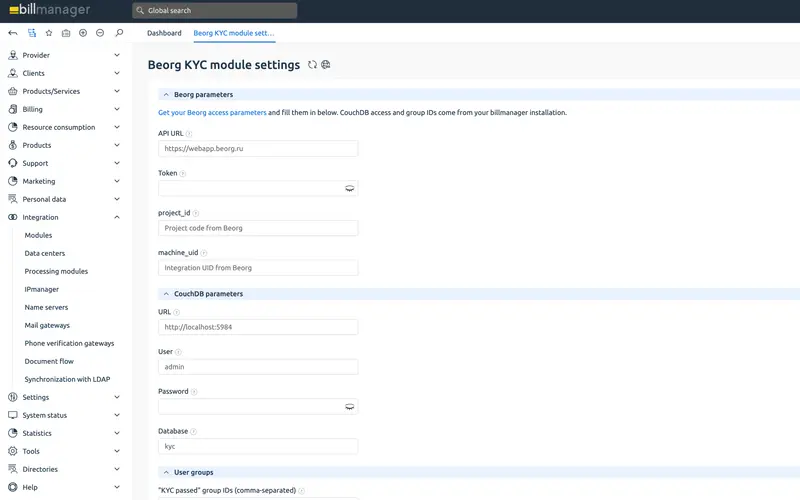Open Synchronization with LDAP menu item
This screenshot has width=800, height=500.
coord(67,379)
